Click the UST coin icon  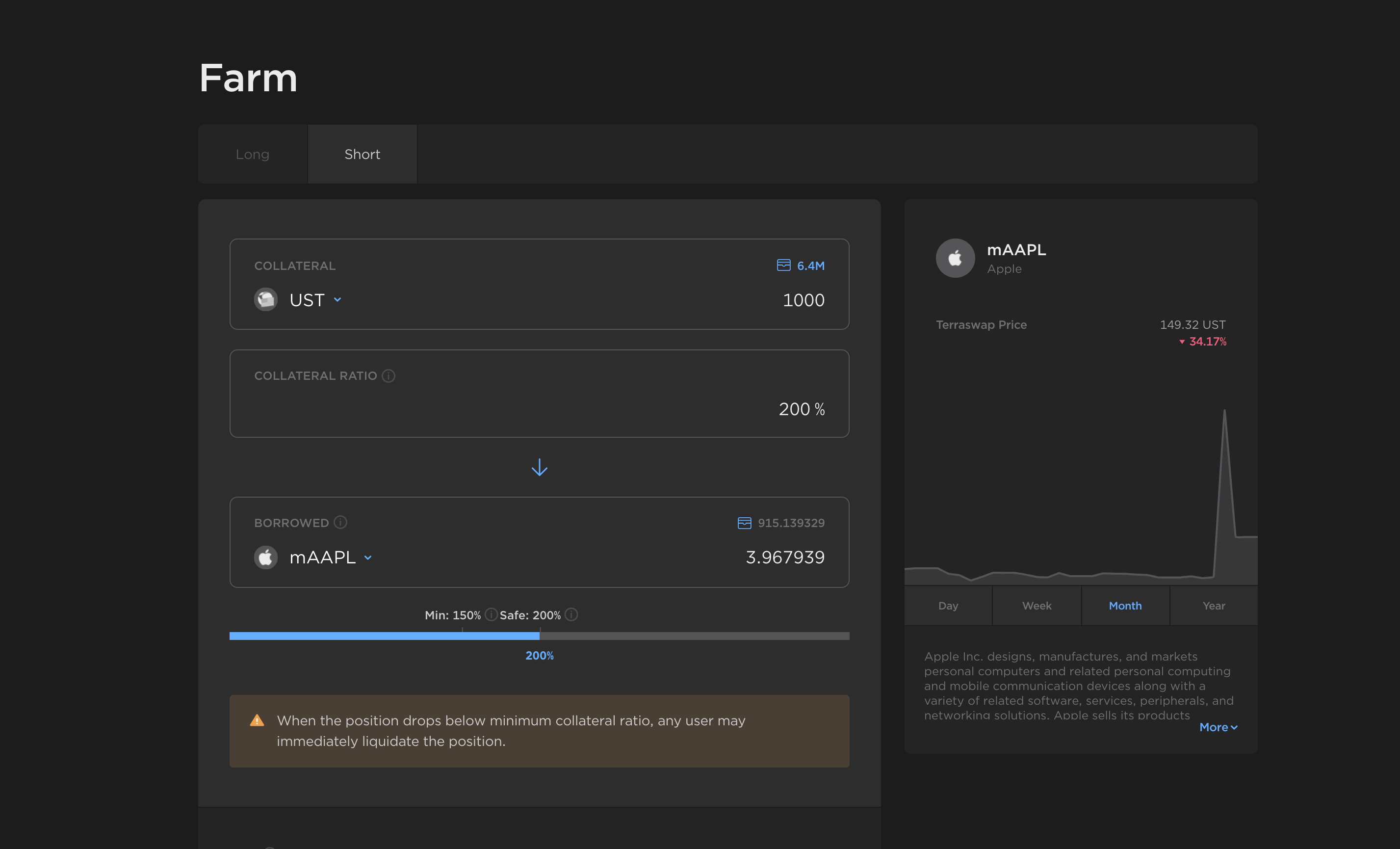pyautogui.click(x=265, y=299)
